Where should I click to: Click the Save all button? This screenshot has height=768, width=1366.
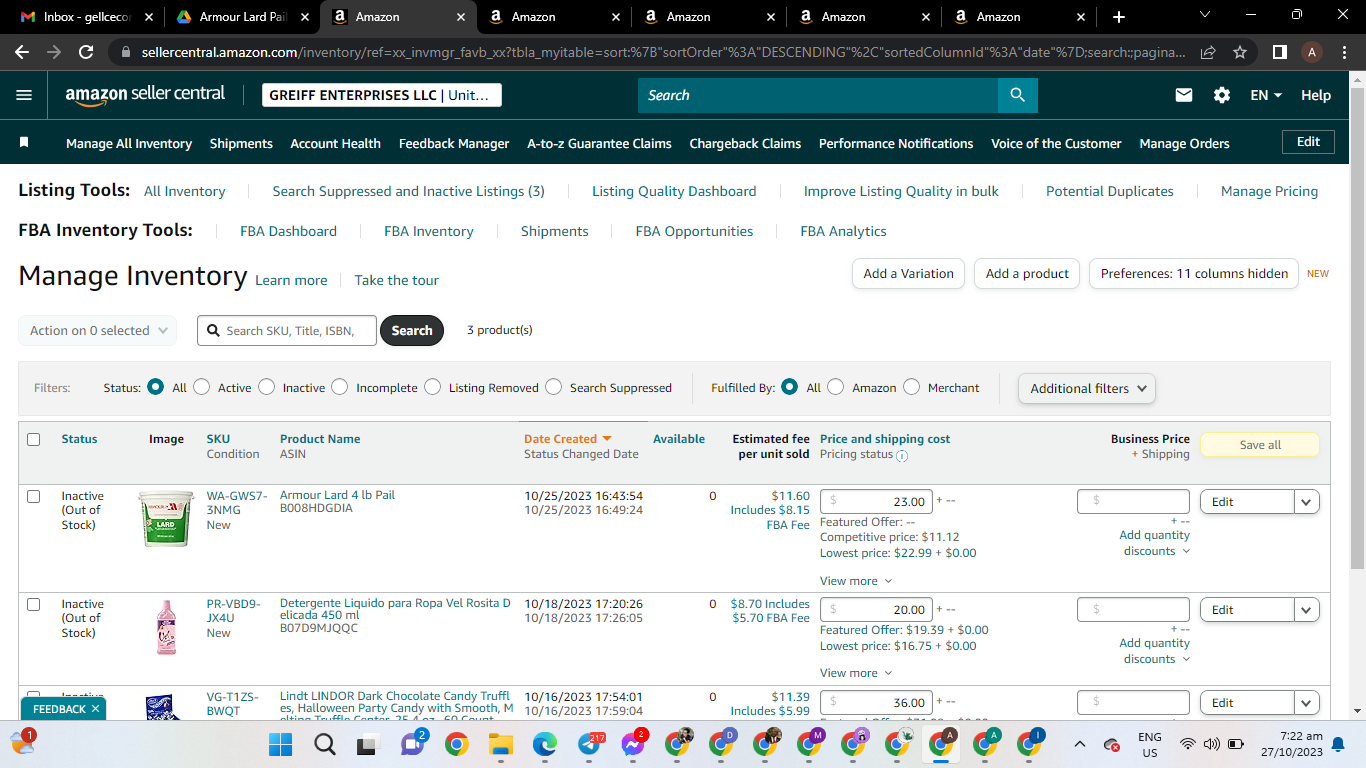coord(1260,445)
